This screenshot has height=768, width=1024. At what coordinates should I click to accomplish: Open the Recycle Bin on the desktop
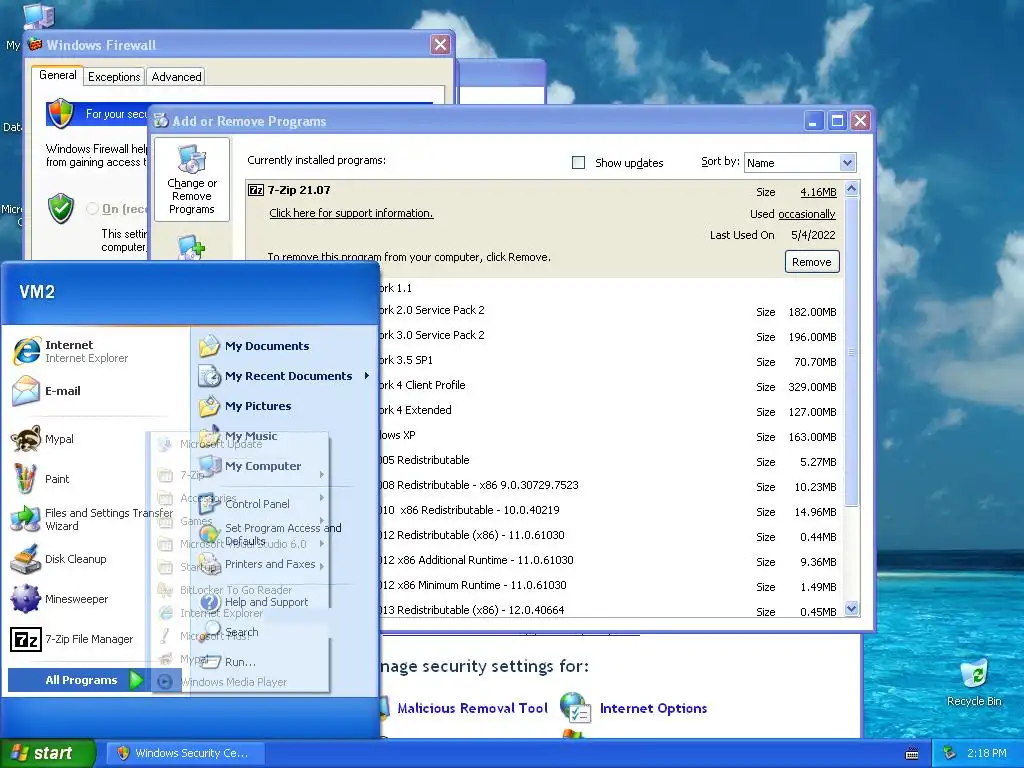pos(974,682)
